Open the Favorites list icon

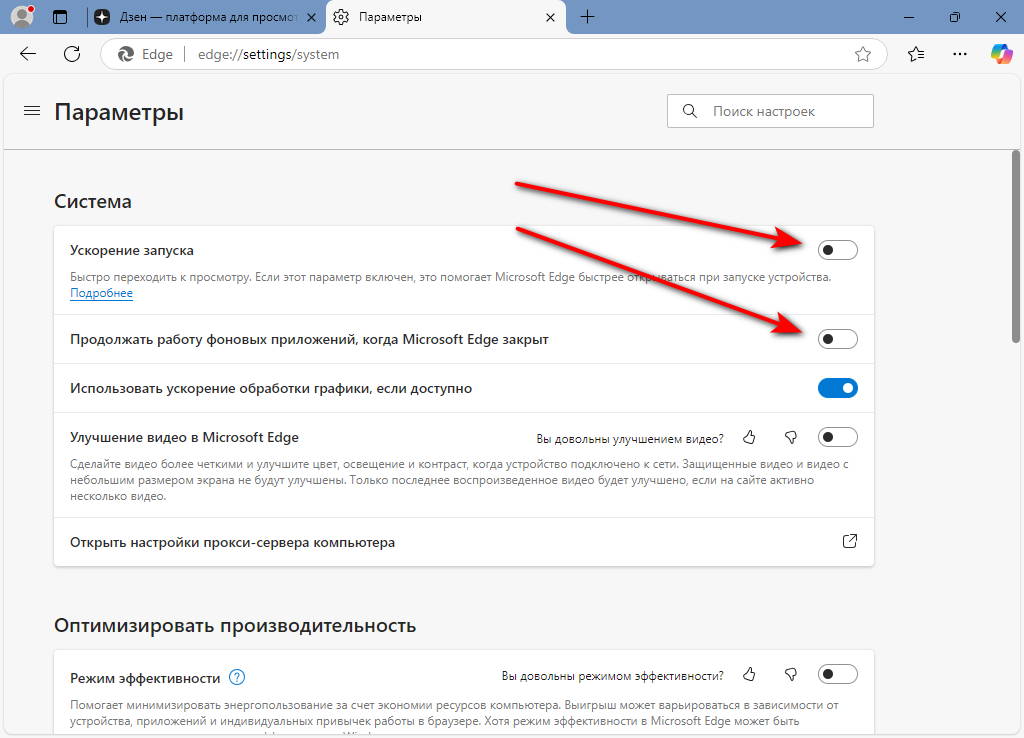tap(916, 54)
